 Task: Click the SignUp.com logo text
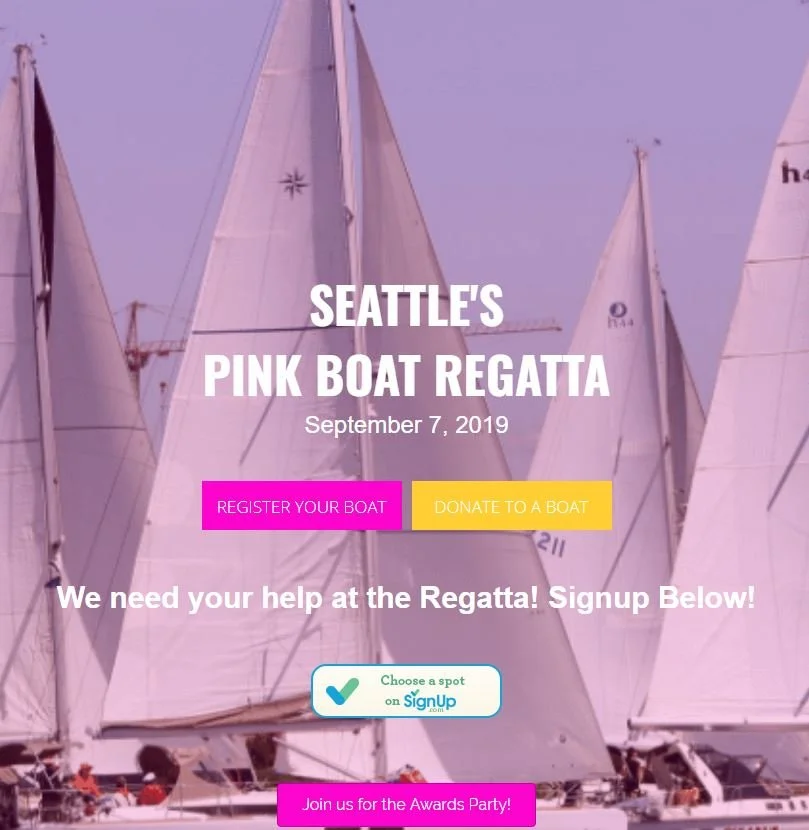click(x=429, y=702)
